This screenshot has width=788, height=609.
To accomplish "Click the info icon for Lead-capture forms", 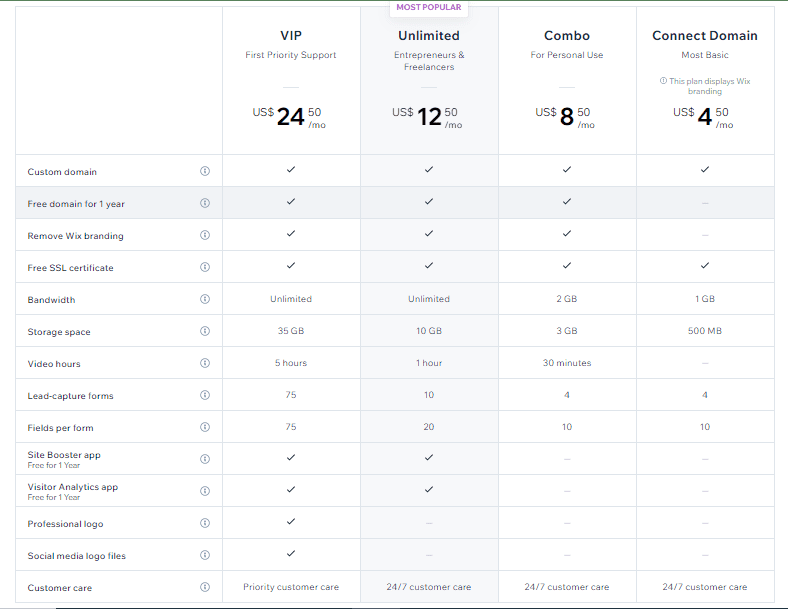I will click(x=205, y=395).
